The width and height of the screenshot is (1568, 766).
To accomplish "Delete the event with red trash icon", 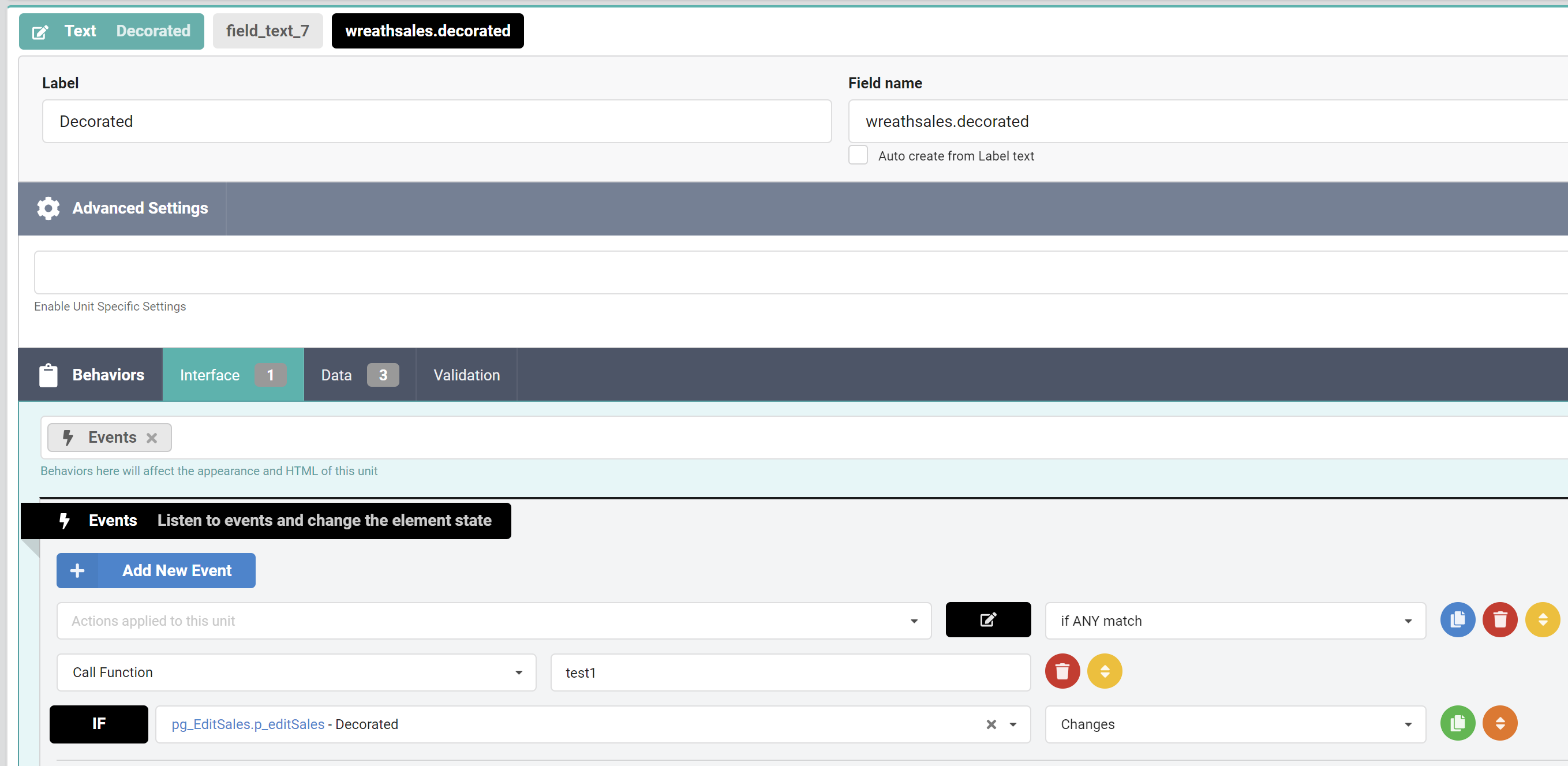I will tap(1500, 620).
